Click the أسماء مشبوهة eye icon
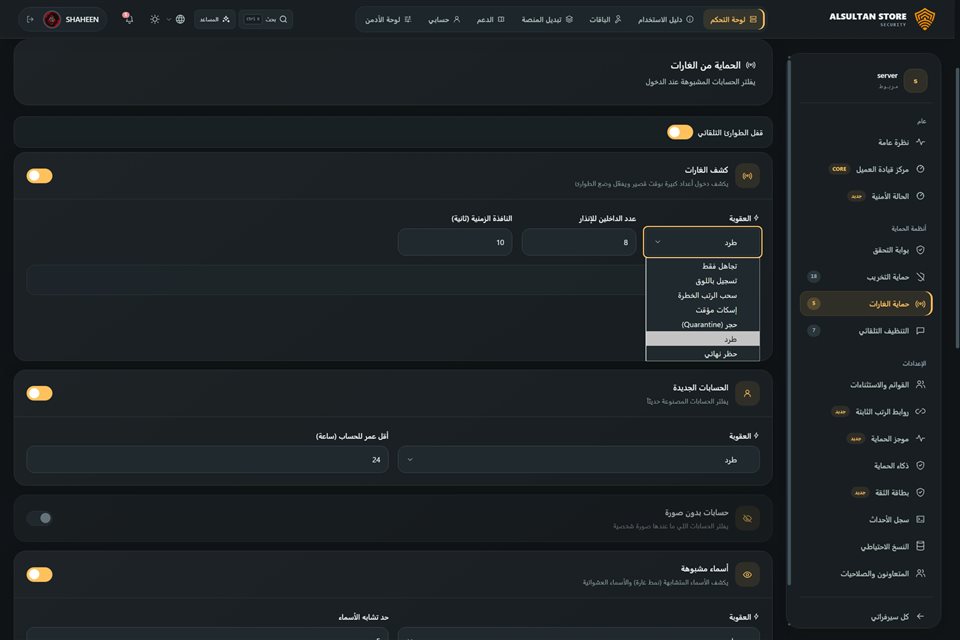The height and width of the screenshot is (640, 960). [747, 574]
